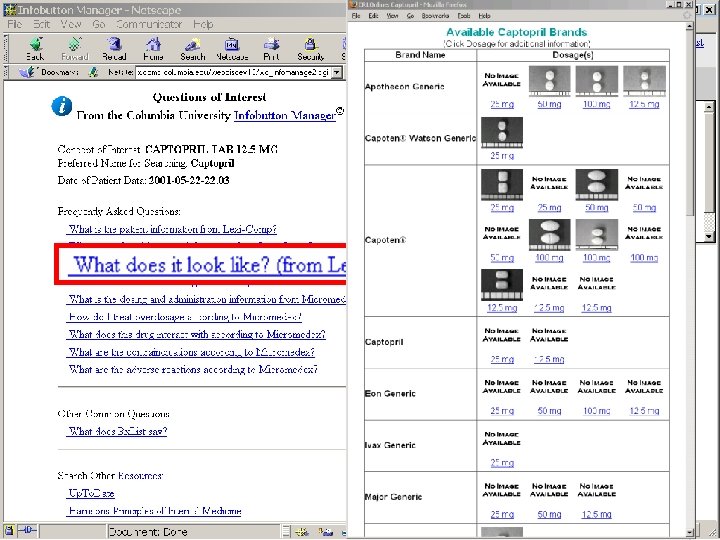The image size is (720, 540).
Task: Open the Bookmarks menu in Firefox window
Action: pyautogui.click(x=435, y=16)
